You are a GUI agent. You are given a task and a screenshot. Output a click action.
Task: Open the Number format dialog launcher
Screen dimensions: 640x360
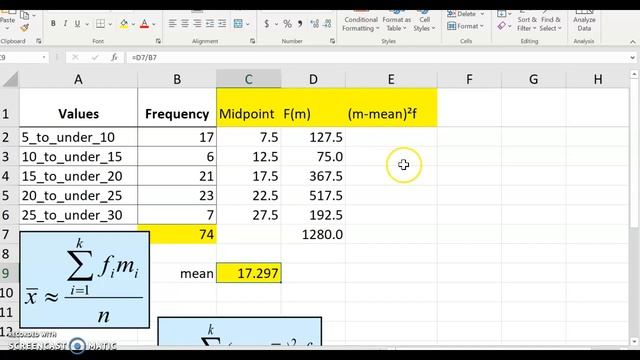pos(332,41)
